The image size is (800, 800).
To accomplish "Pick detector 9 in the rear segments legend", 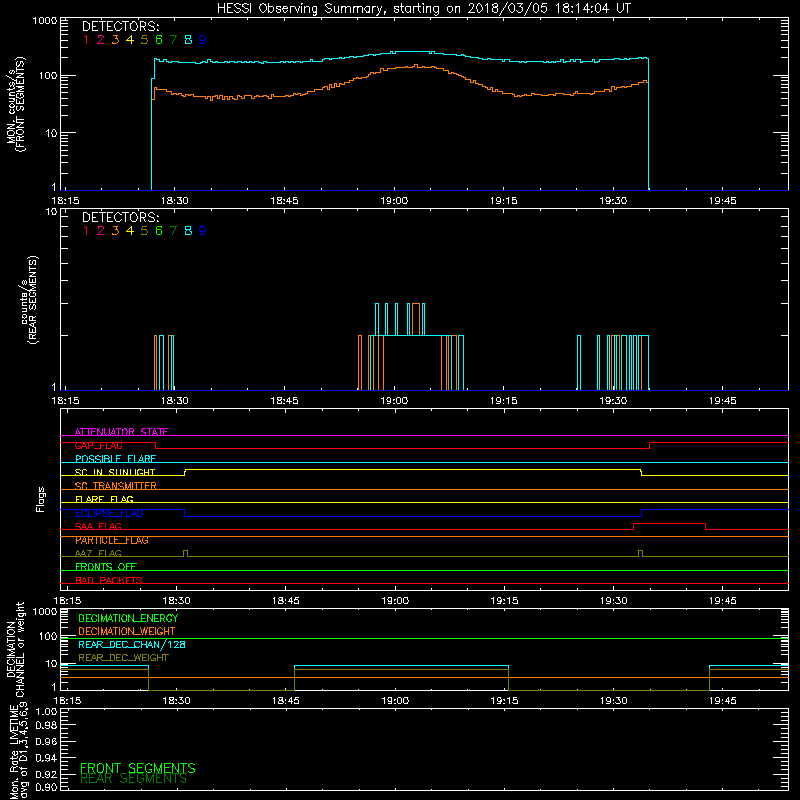I will point(203,231).
